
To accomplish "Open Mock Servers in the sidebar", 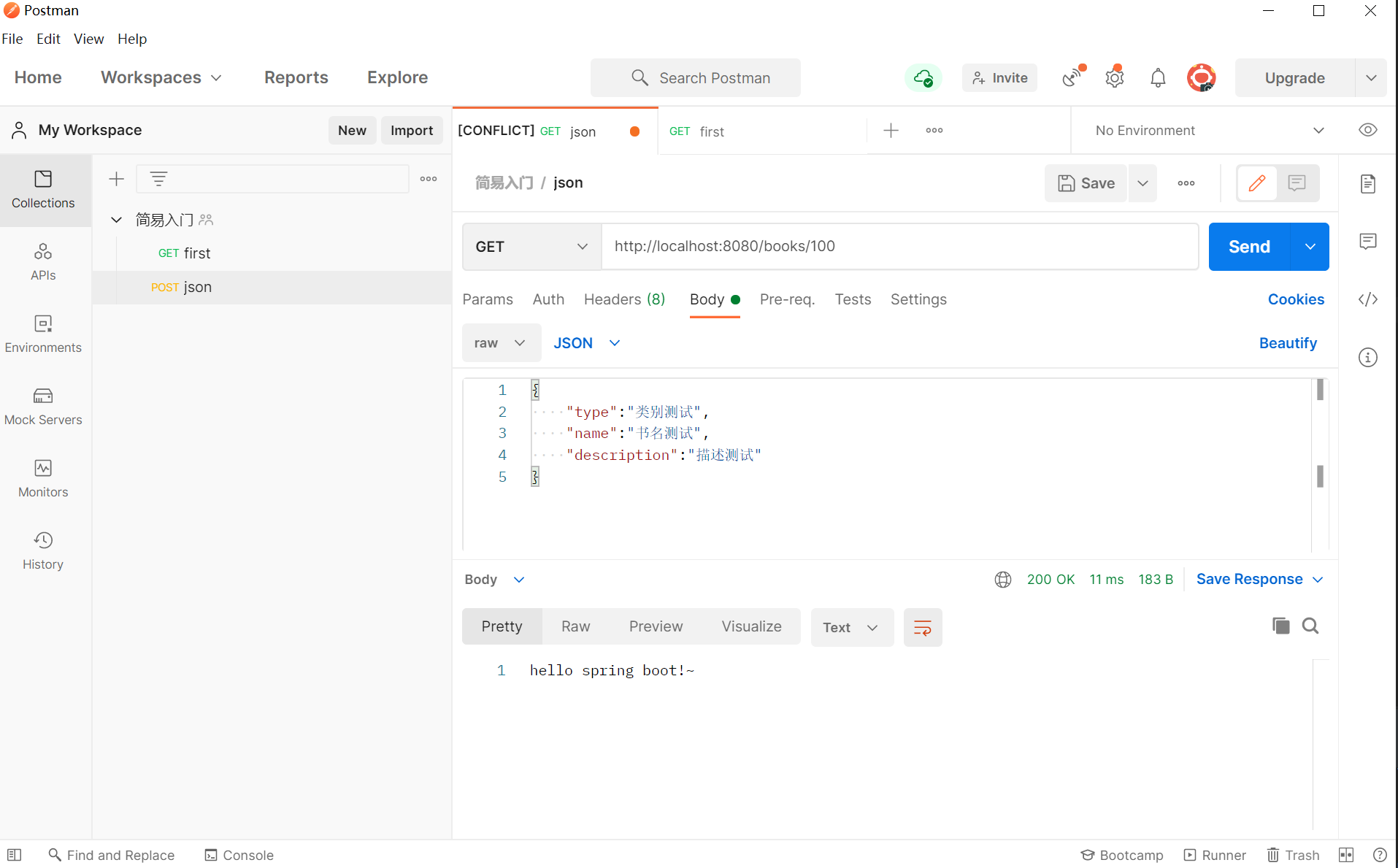I will (43, 406).
